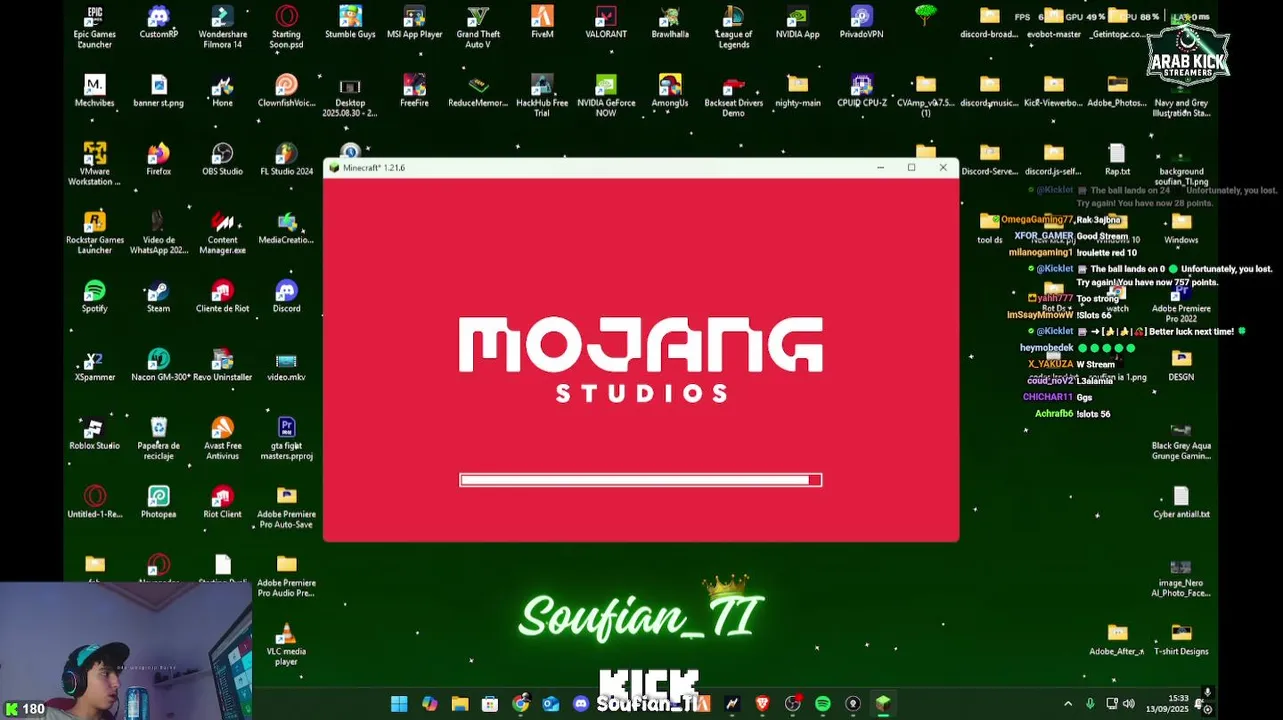Launch the CustomRP desktop shortcut
1283x720 pixels.
(x=158, y=24)
